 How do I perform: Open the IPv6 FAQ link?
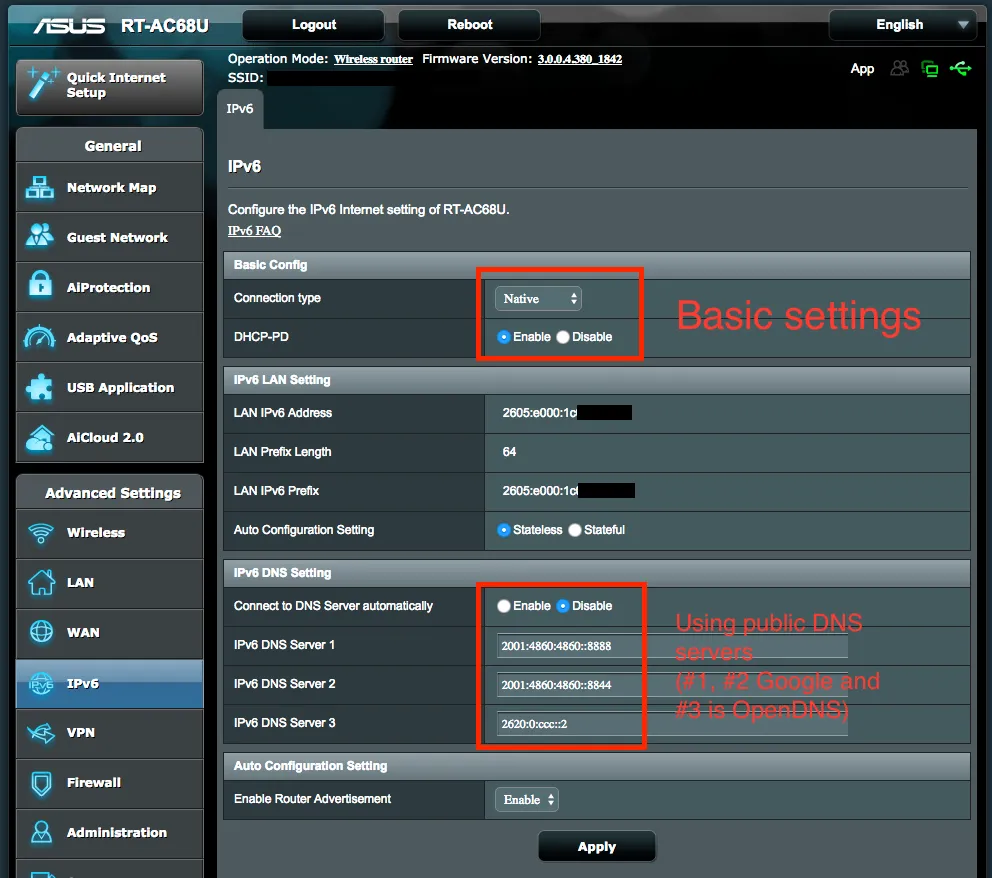[254, 231]
